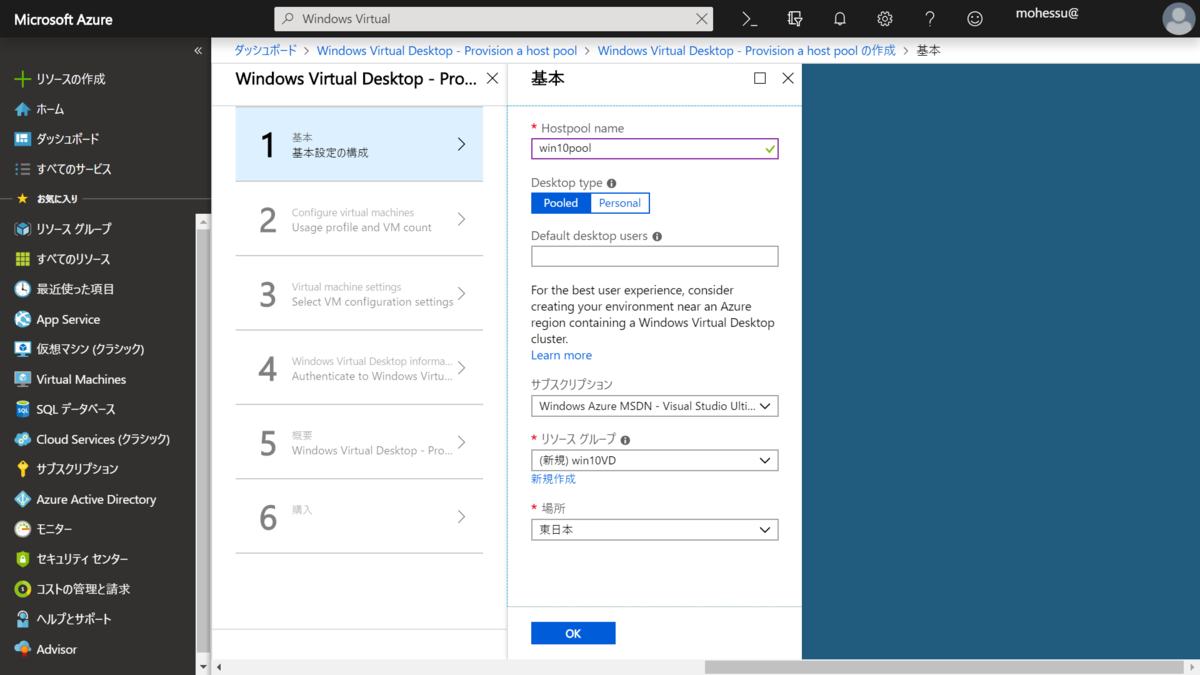Click the Virtual Machines monitor icon

[22, 379]
